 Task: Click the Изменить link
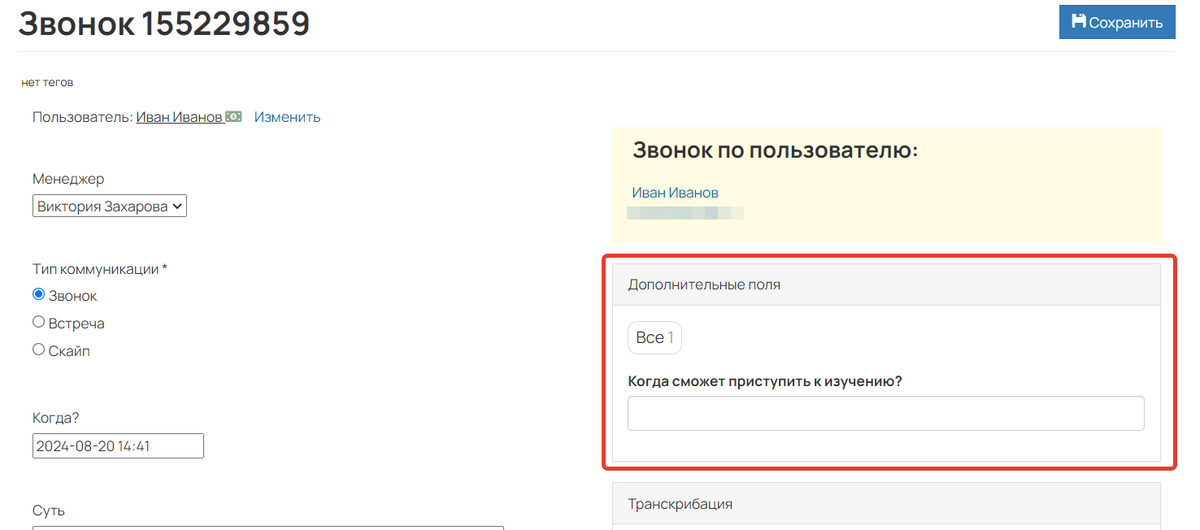click(287, 117)
